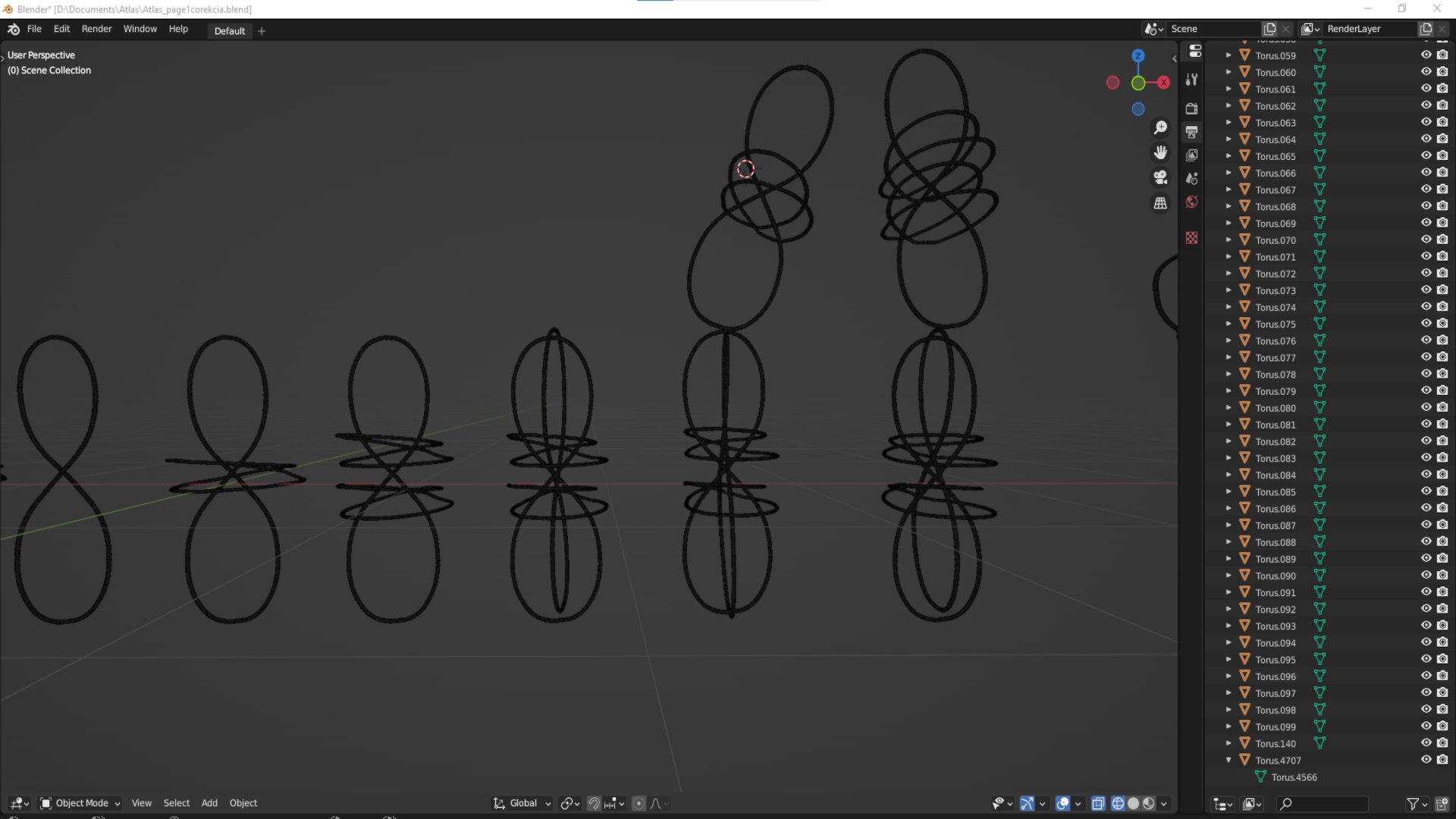This screenshot has width=1456, height=819.
Task: Open Output properties printer icon
Action: click(1192, 132)
